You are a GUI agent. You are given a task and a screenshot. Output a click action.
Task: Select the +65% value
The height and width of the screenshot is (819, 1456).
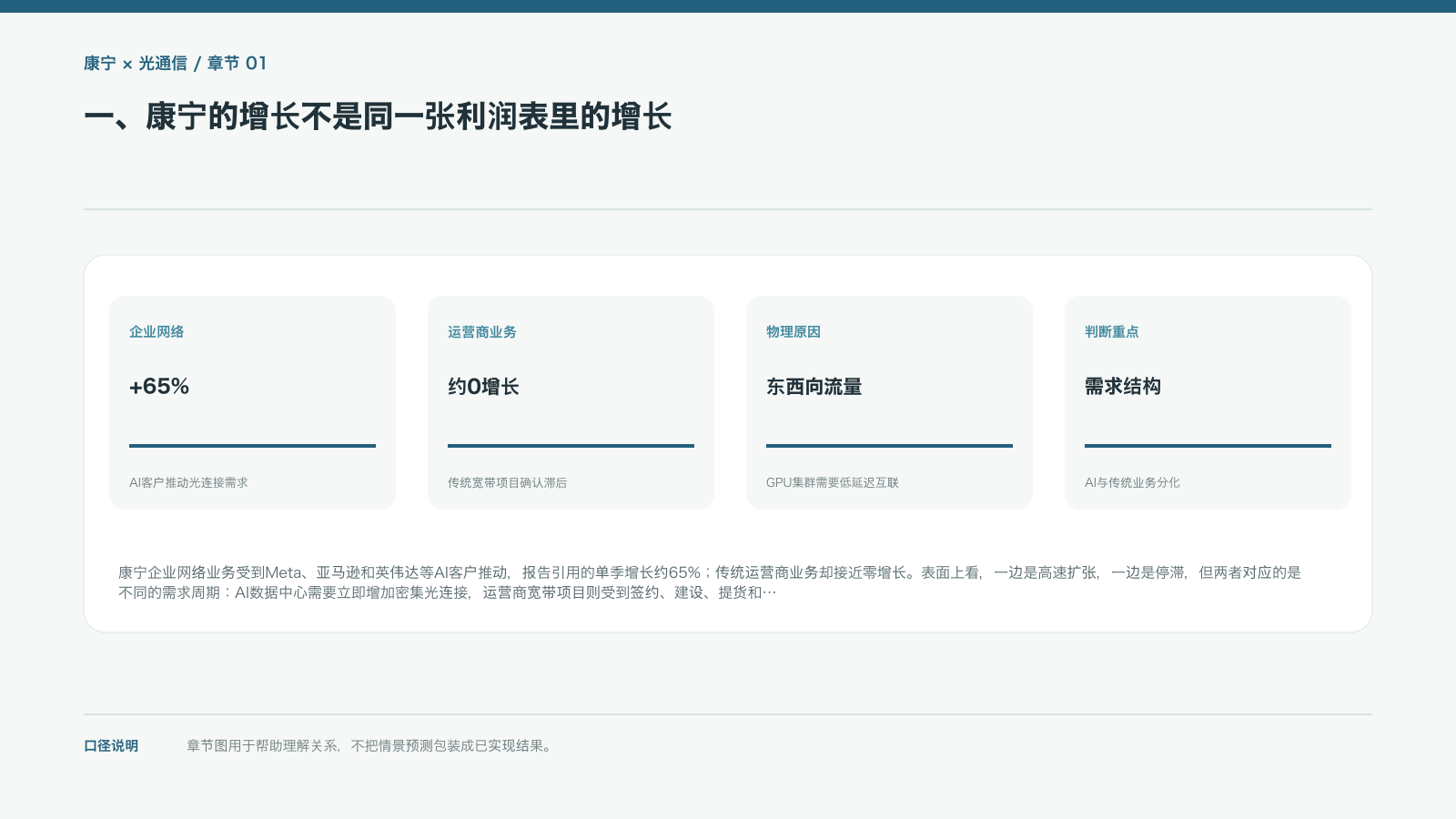[x=159, y=386]
